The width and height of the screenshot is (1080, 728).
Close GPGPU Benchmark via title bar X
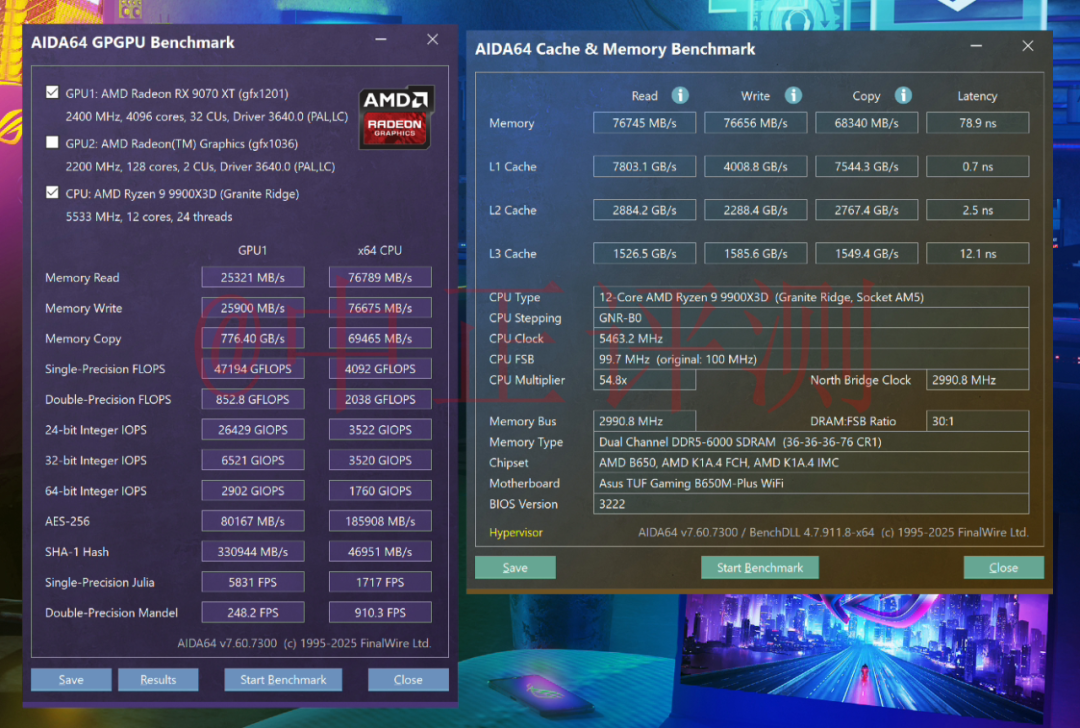(433, 39)
